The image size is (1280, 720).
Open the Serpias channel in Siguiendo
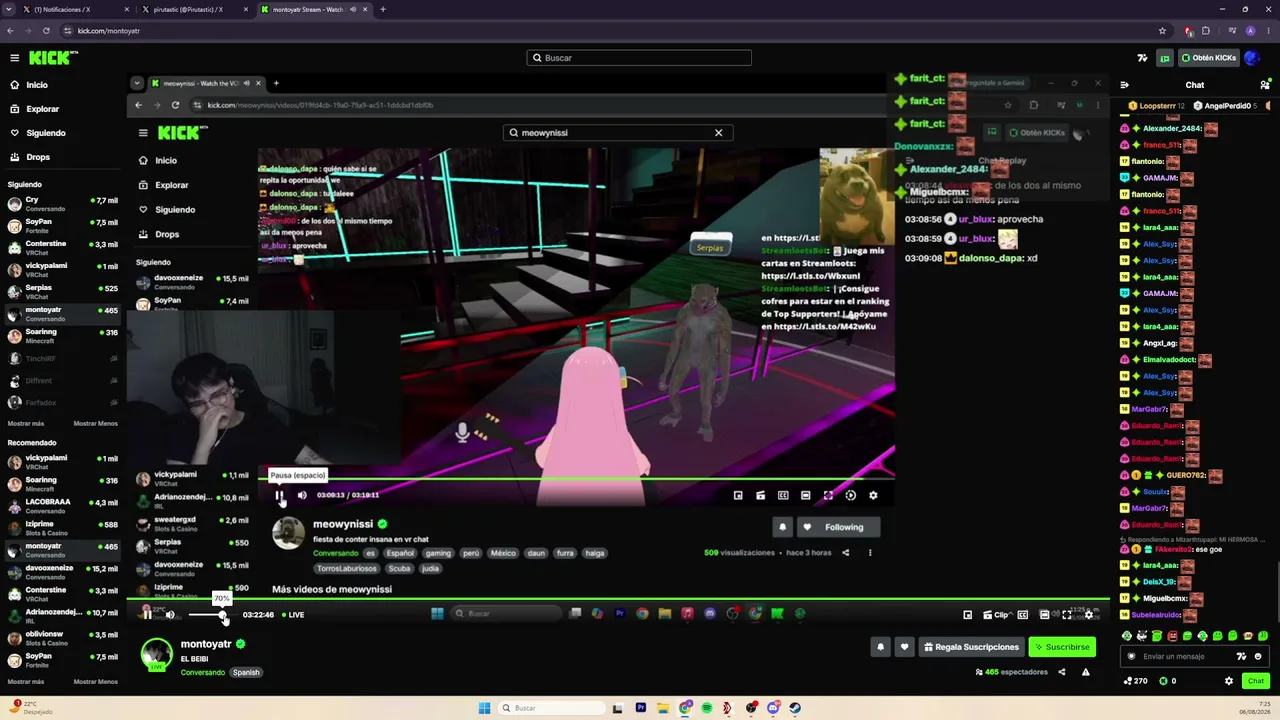(x=60, y=292)
